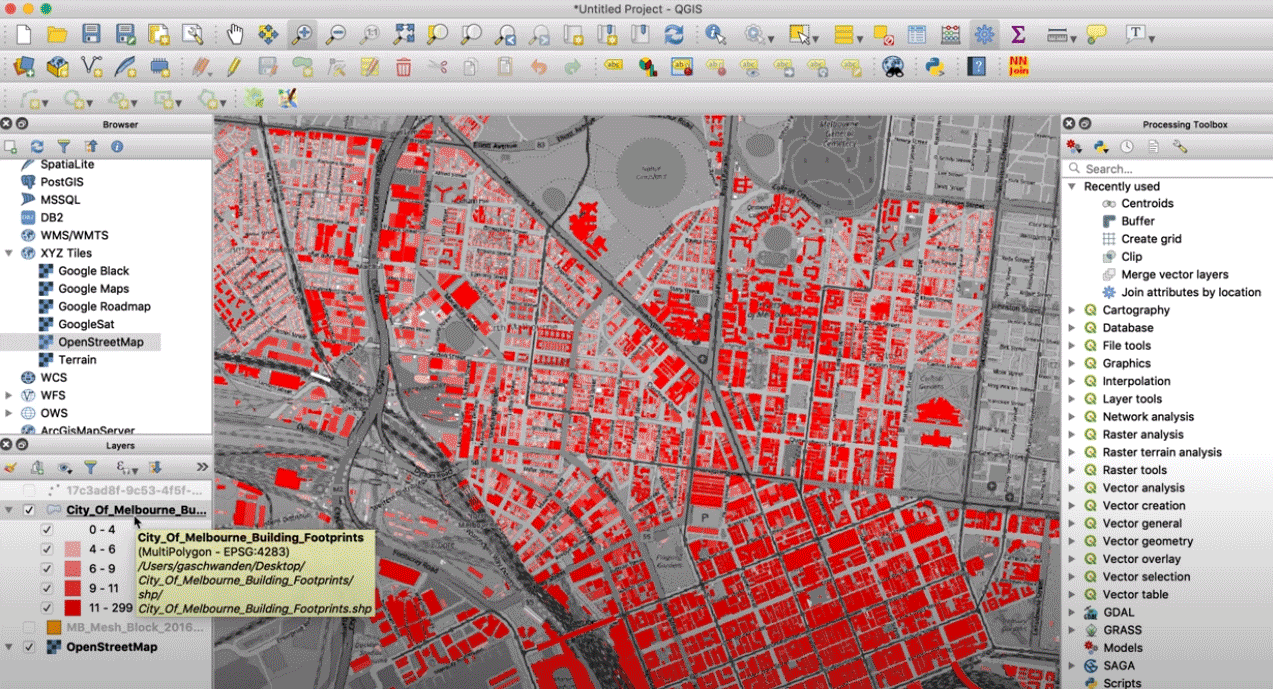Launch the NN Join plugin

(1018, 67)
